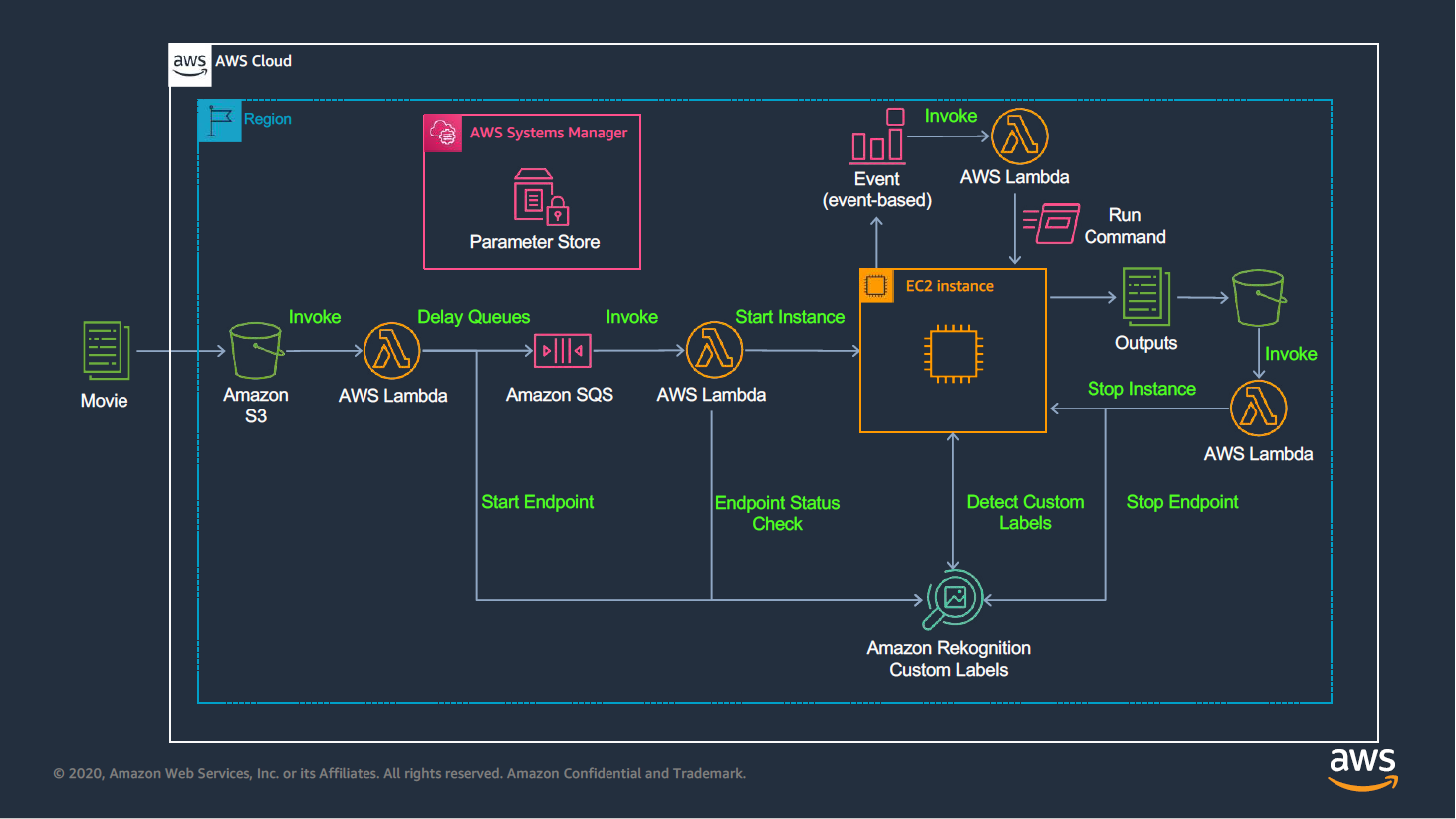Click the "Run Command" label

[x=1125, y=226]
